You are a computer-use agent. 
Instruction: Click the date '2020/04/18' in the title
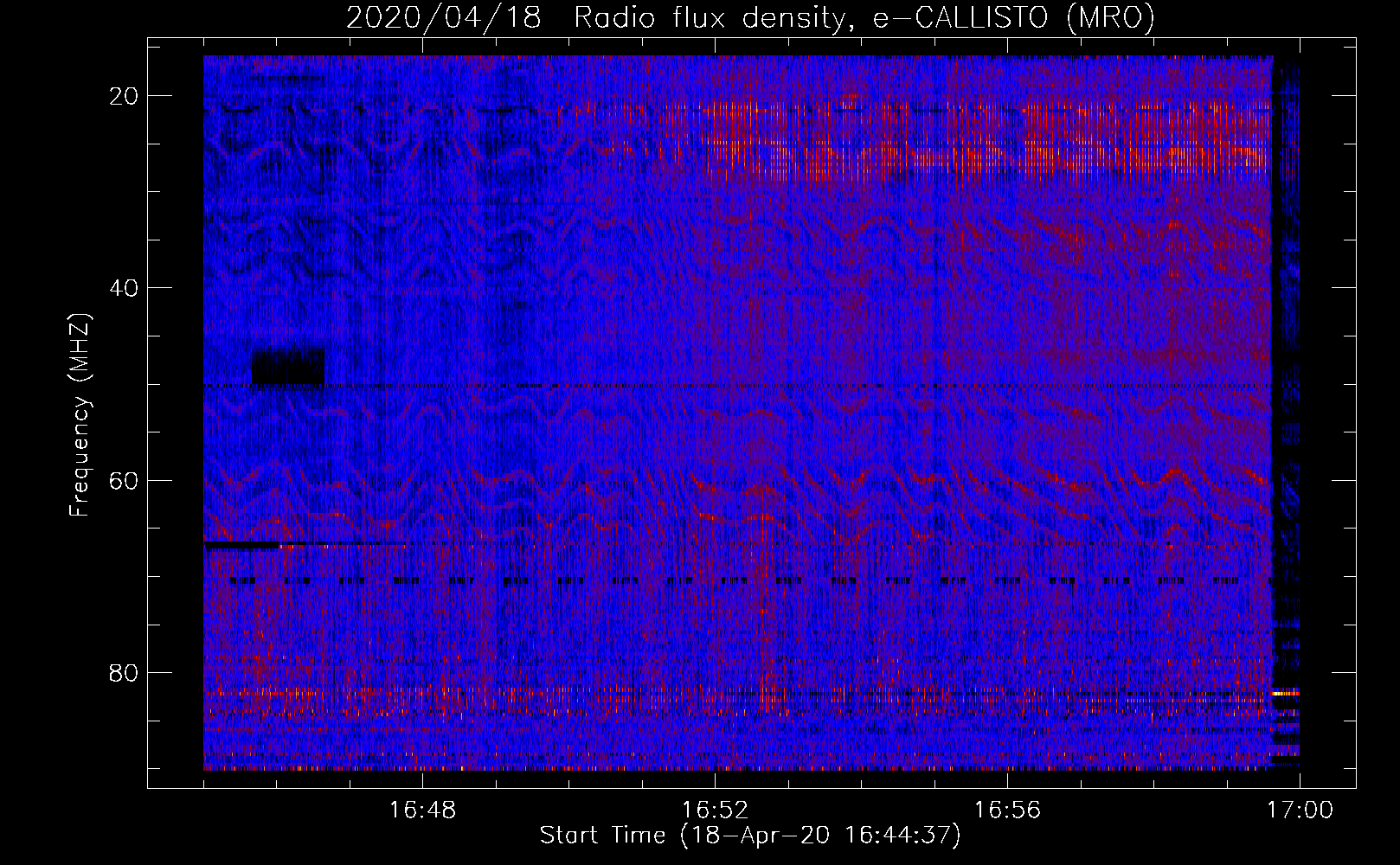click(444, 17)
